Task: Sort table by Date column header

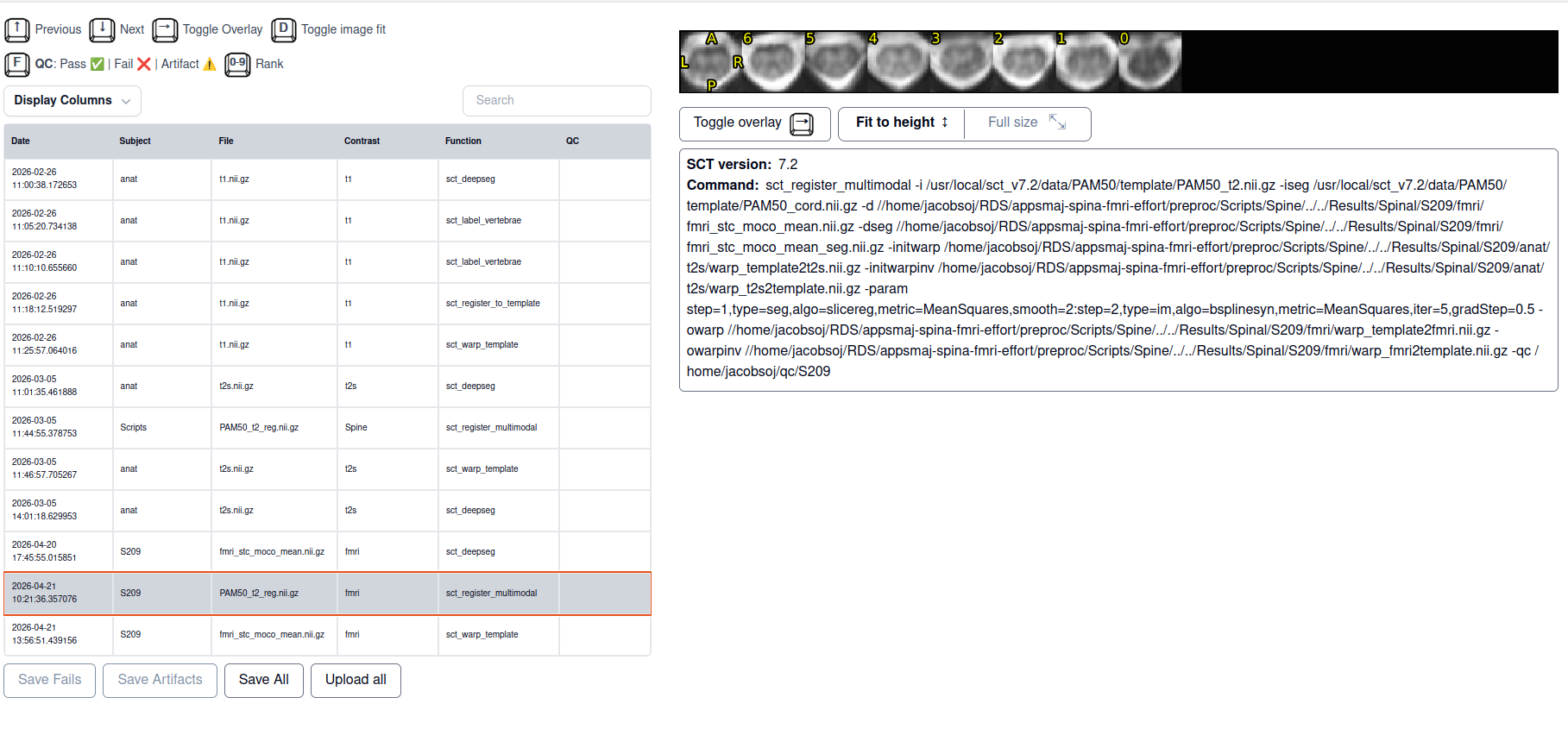Action: pos(21,141)
